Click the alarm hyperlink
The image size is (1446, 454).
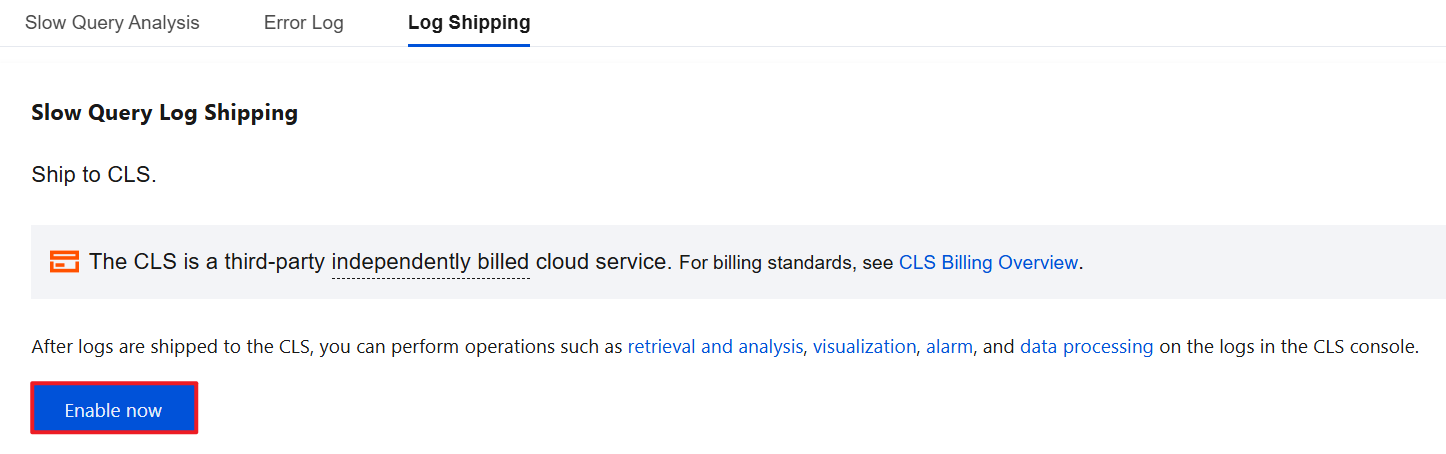point(949,347)
